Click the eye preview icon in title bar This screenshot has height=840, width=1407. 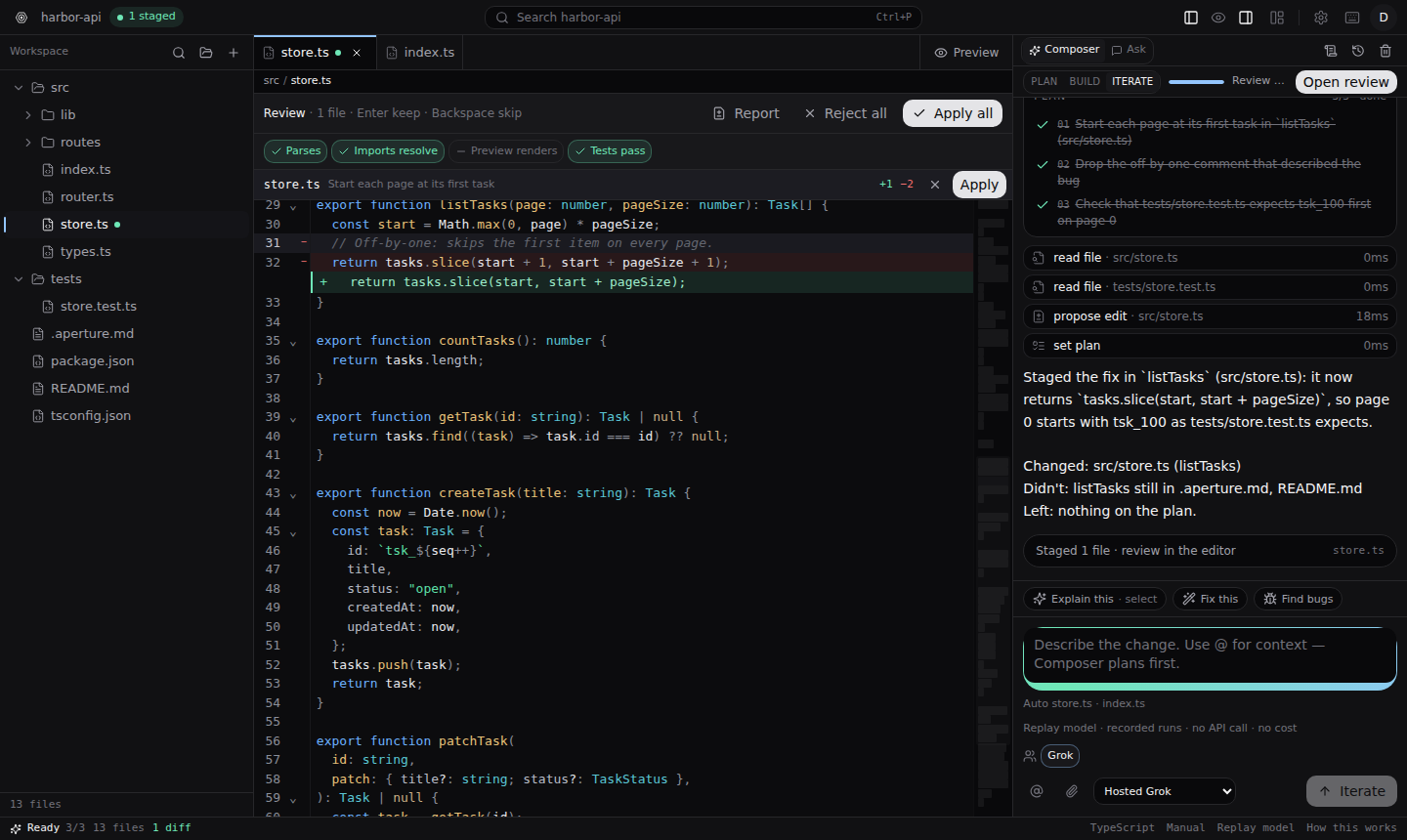point(1218,18)
